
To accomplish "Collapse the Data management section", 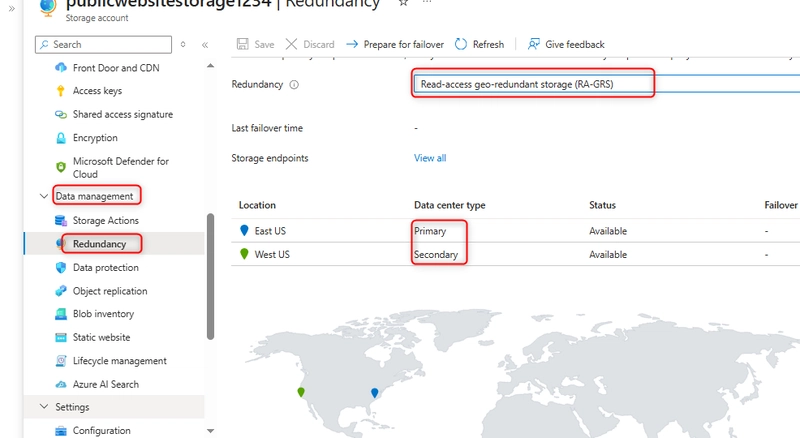I will (x=44, y=196).
